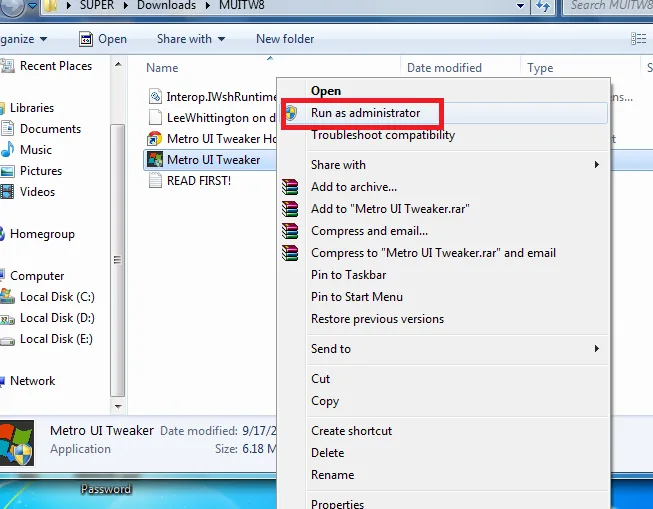653x509 pixels.
Task: Click WinRAR icon next to Add to "Metro UI Tweaker.rar"
Action: 290,209
